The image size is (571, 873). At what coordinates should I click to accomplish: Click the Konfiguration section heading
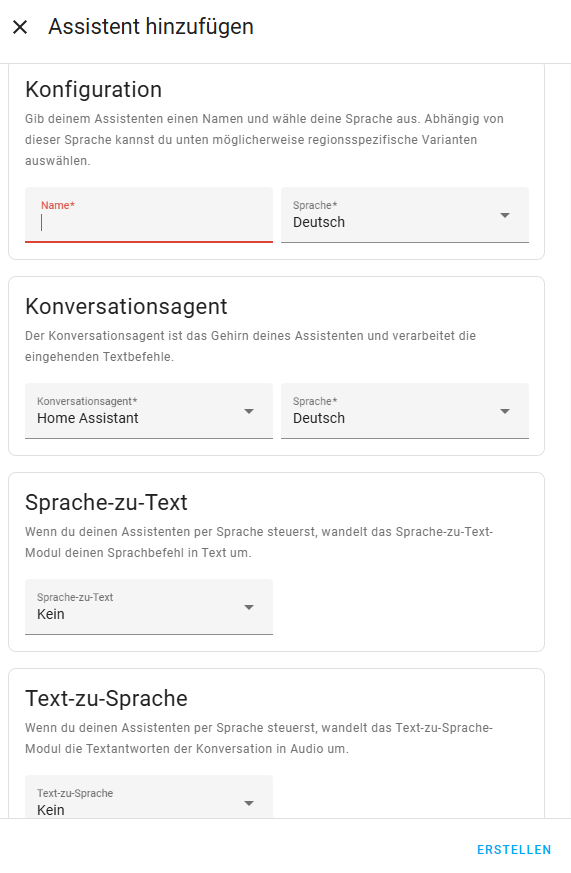point(93,90)
